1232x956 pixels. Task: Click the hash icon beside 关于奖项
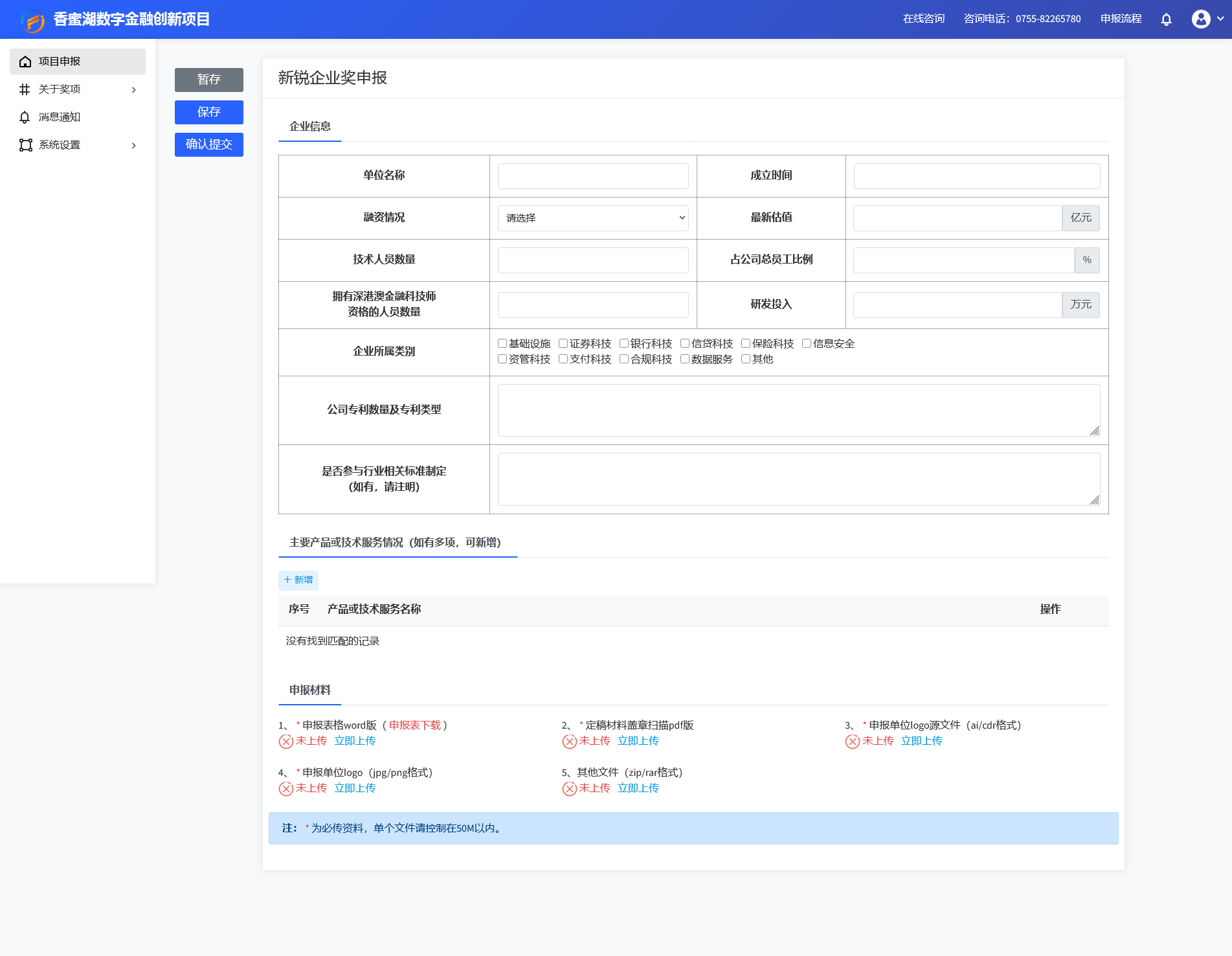25,89
